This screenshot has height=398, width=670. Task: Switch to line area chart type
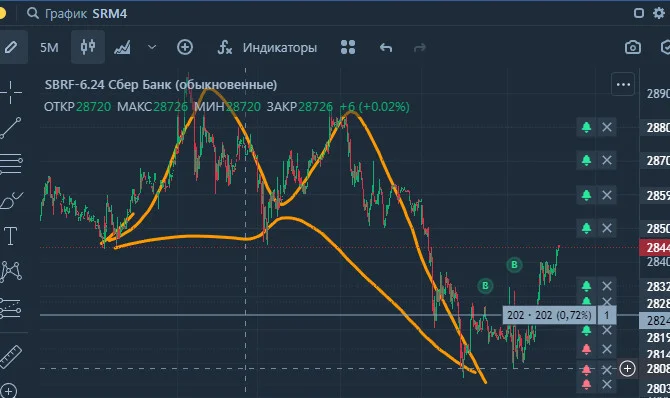[x=122, y=47]
